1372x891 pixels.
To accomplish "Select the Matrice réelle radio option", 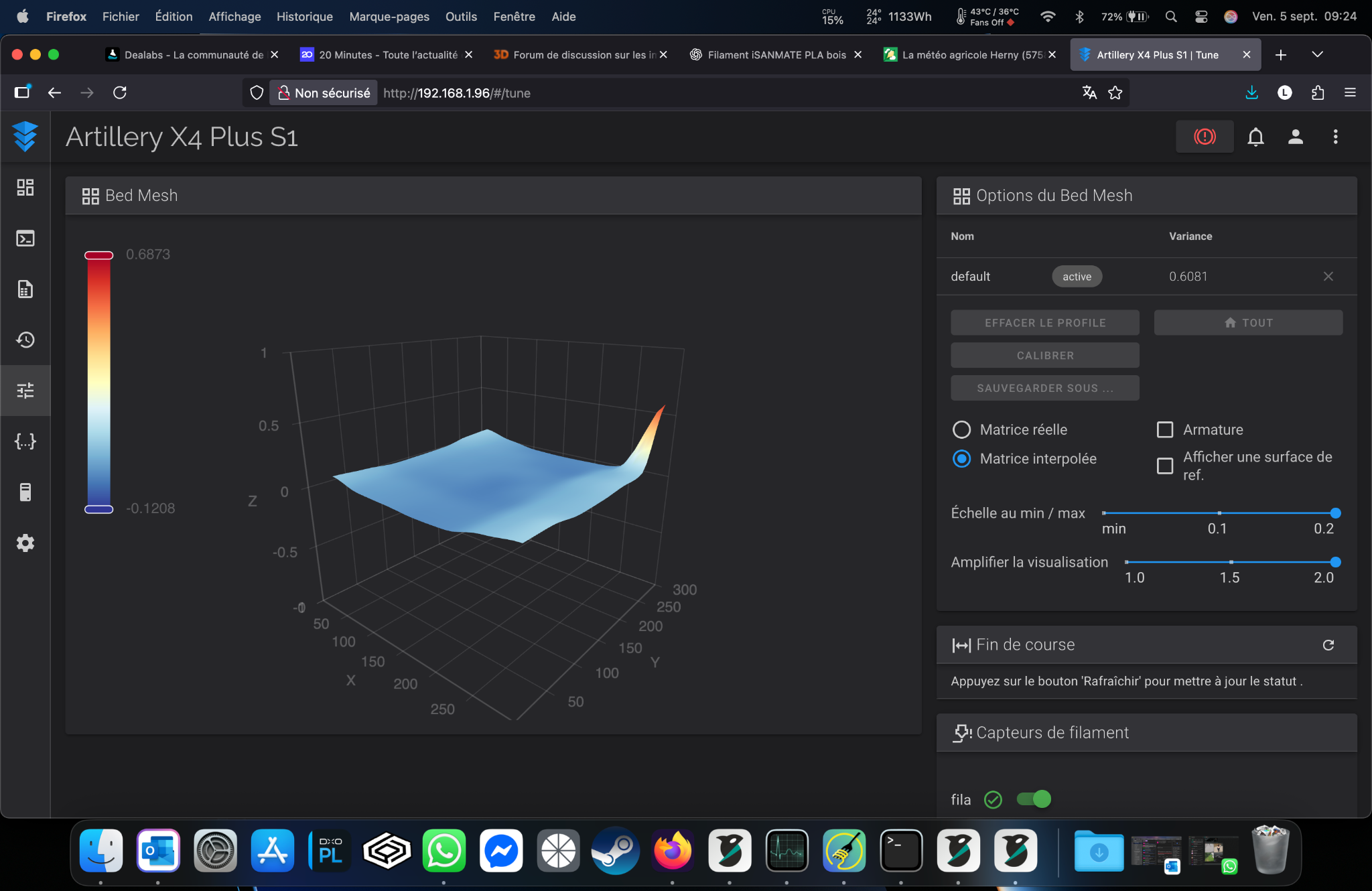I will (x=961, y=429).
